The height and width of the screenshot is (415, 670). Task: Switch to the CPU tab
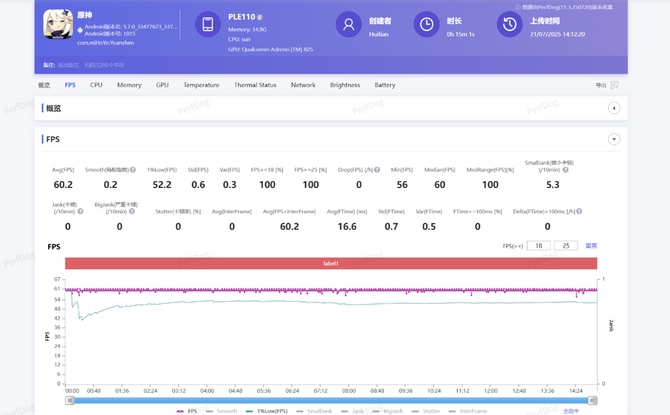96,85
